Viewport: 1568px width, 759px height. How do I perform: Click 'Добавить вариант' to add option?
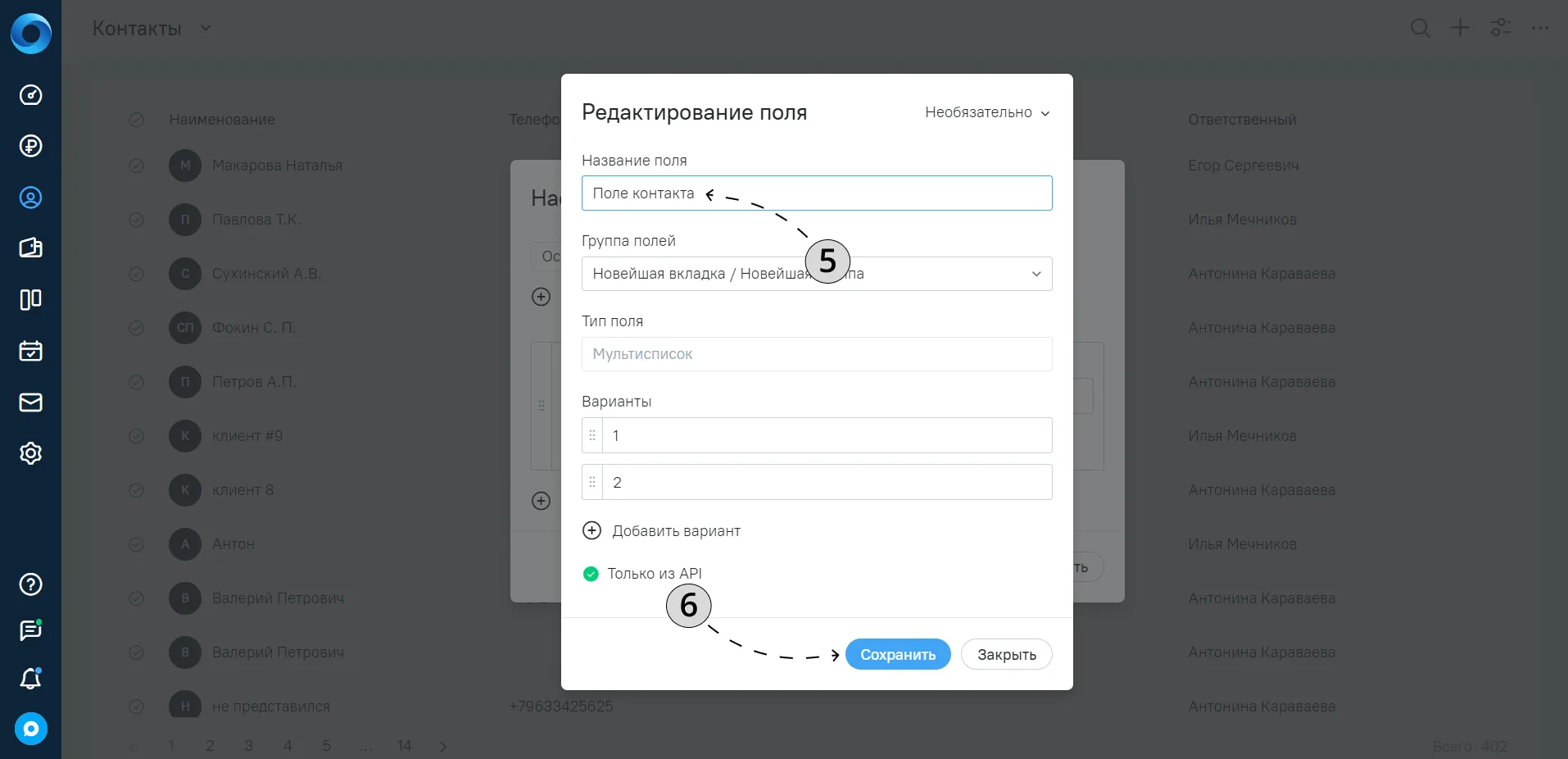click(661, 531)
